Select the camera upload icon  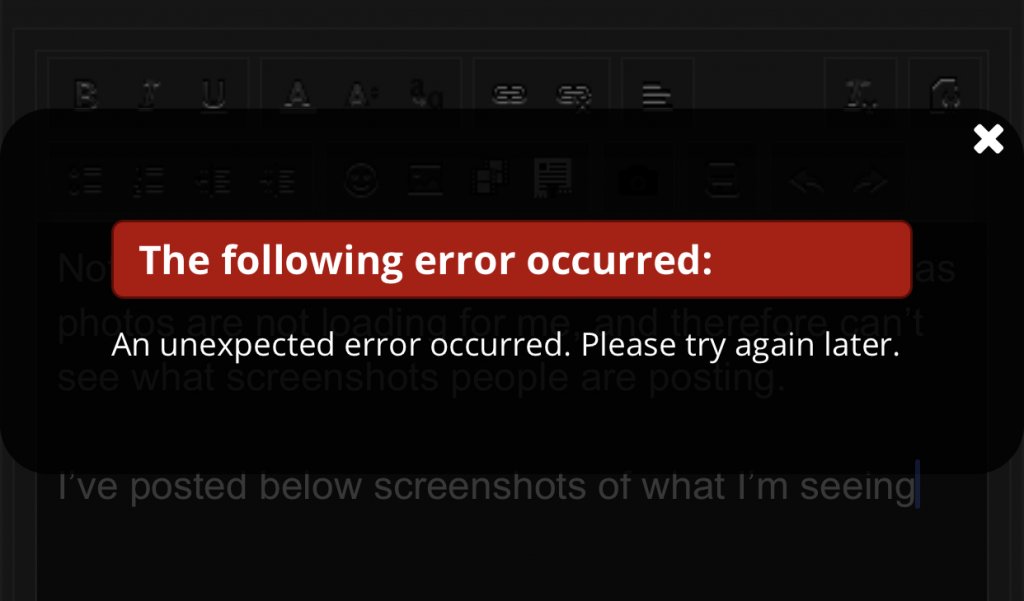[x=638, y=180]
